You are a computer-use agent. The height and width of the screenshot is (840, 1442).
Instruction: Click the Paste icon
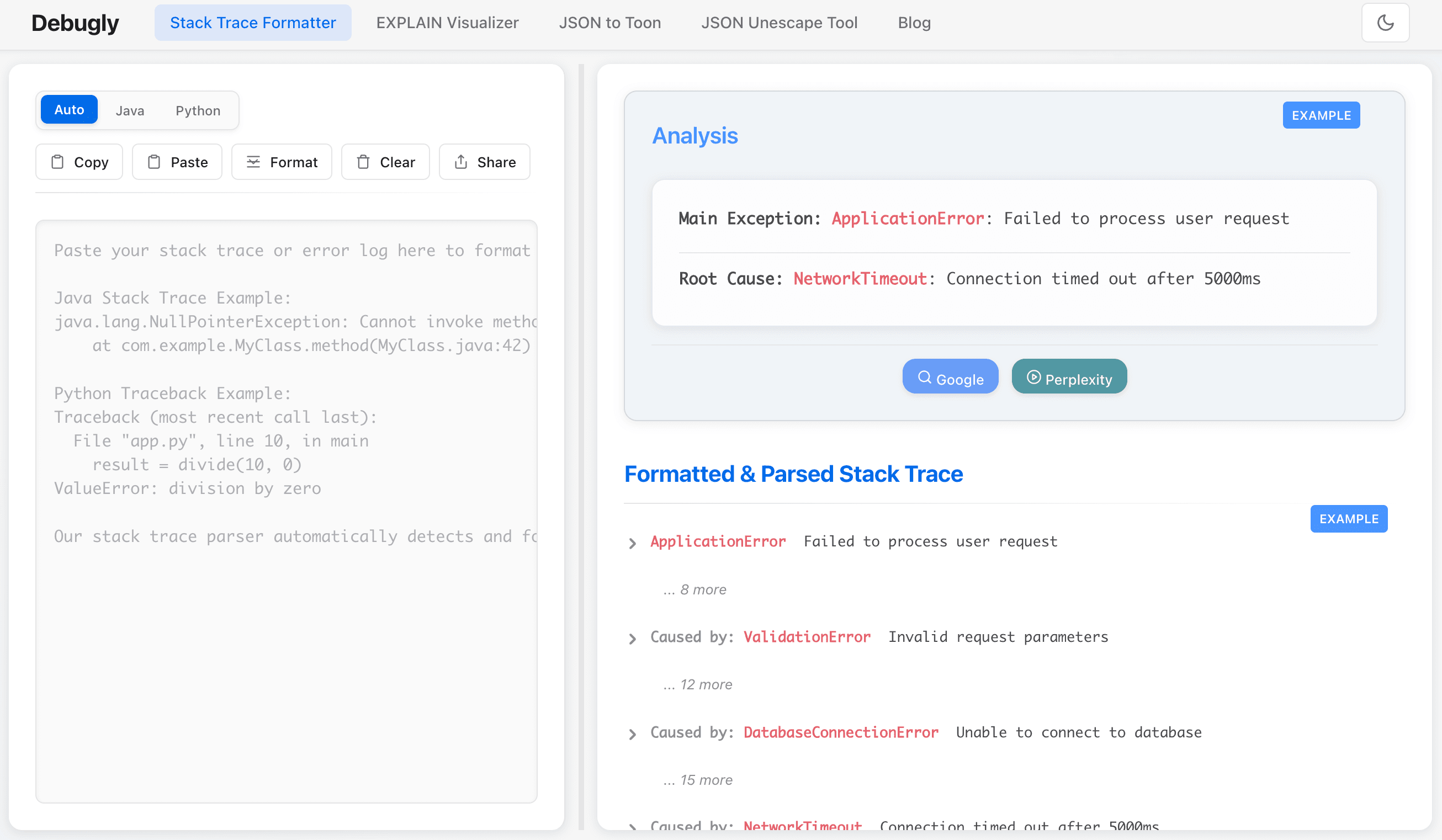pyautogui.click(x=154, y=162)
